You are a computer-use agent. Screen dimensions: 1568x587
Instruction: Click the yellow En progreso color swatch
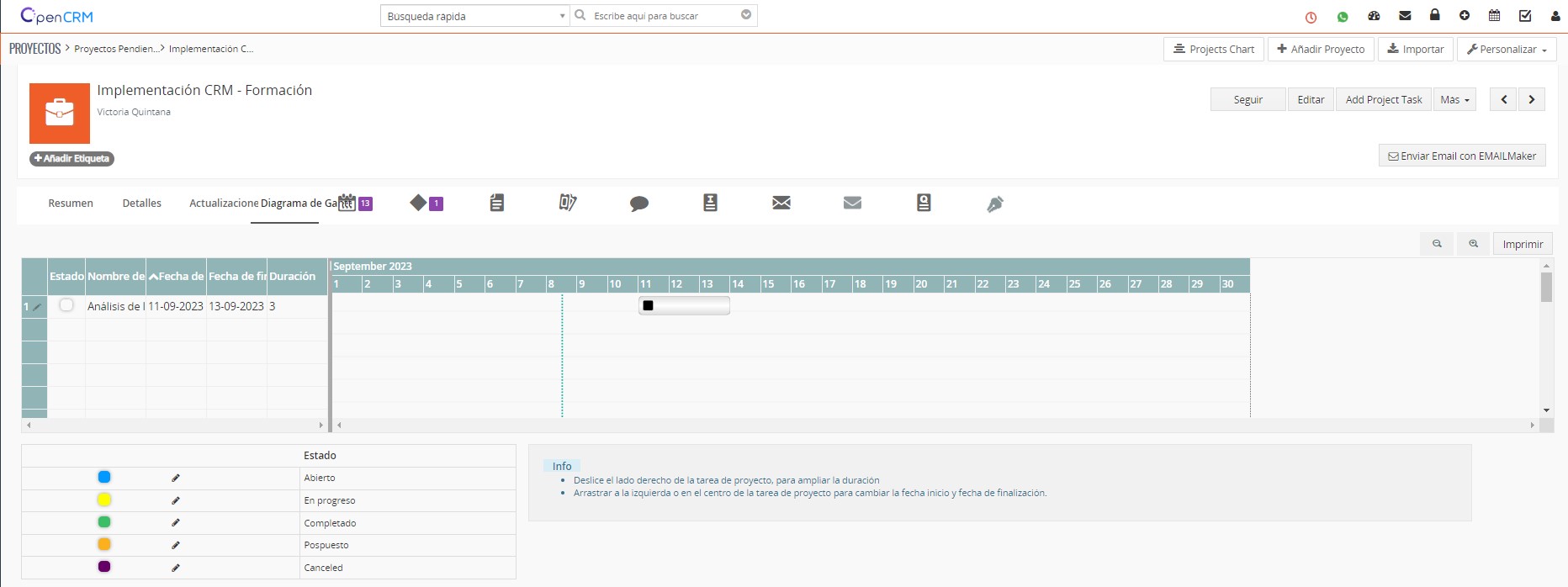pyautogui.click(x=104, y=500)
